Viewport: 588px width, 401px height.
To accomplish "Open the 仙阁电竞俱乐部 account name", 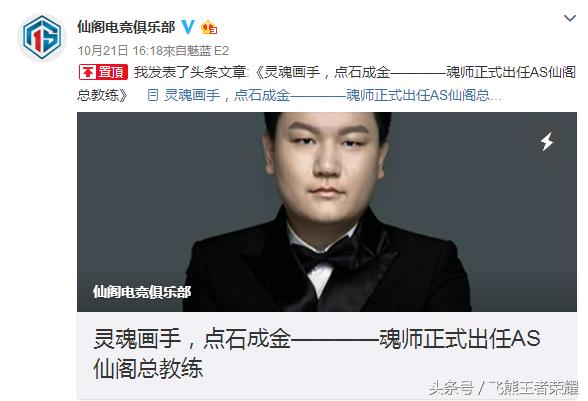I will pos(126,27).
